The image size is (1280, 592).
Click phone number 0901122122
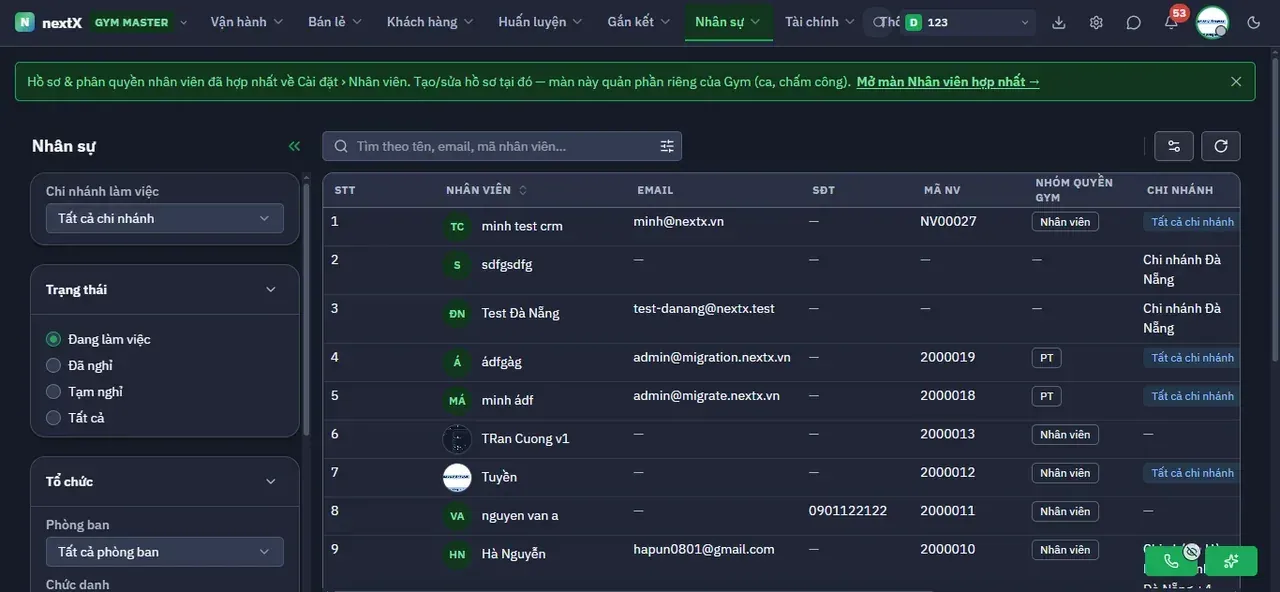(848, 511)
